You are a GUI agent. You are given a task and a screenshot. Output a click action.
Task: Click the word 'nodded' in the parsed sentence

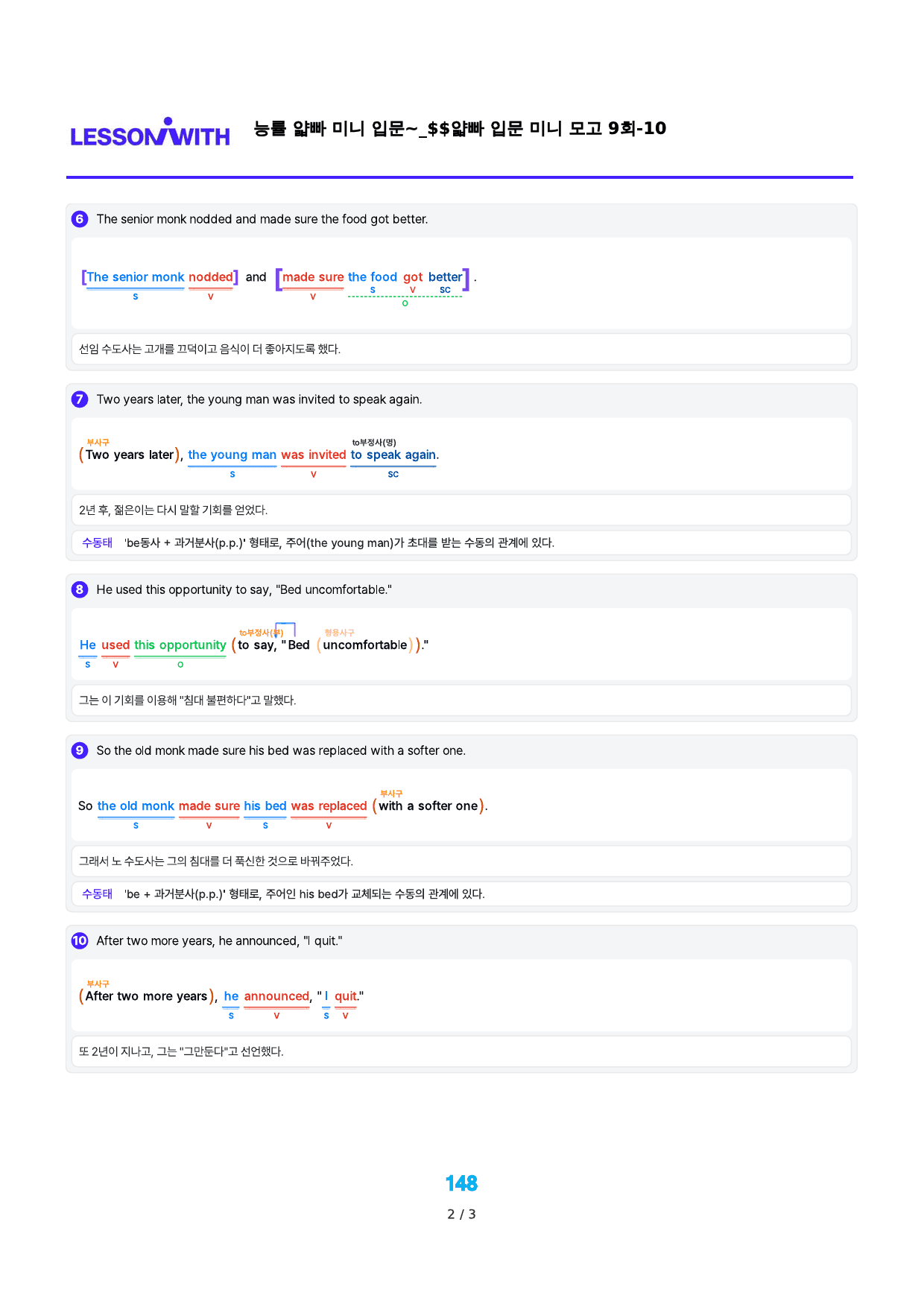[211, 277]
